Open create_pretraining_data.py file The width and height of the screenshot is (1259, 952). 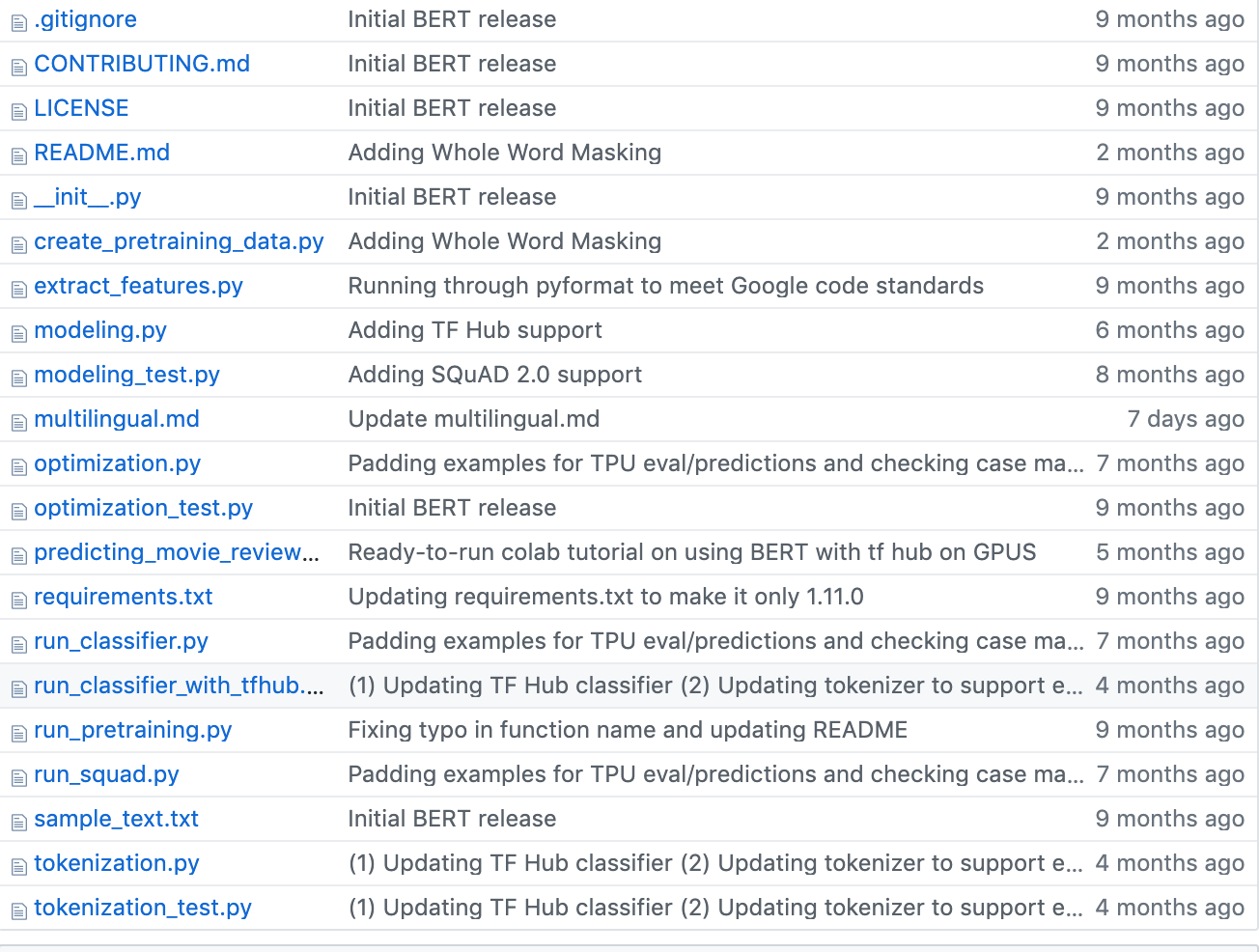[x=179, y=241]
